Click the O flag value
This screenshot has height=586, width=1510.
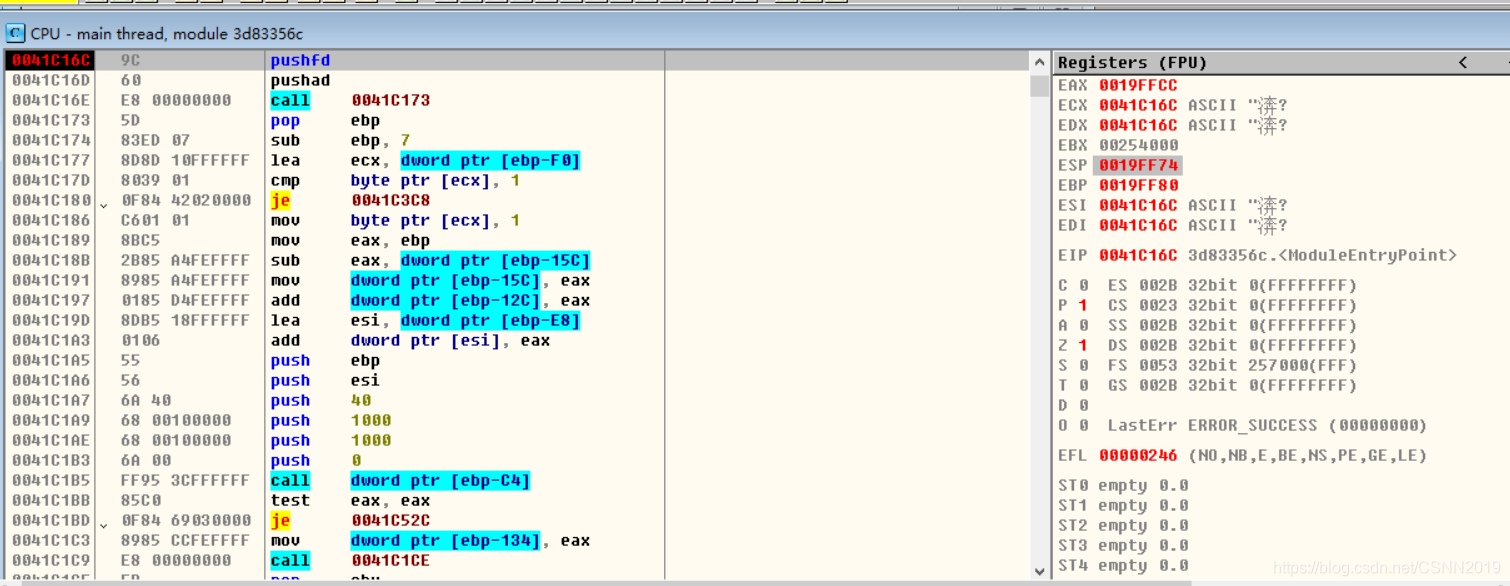(x=1083, y=425)
